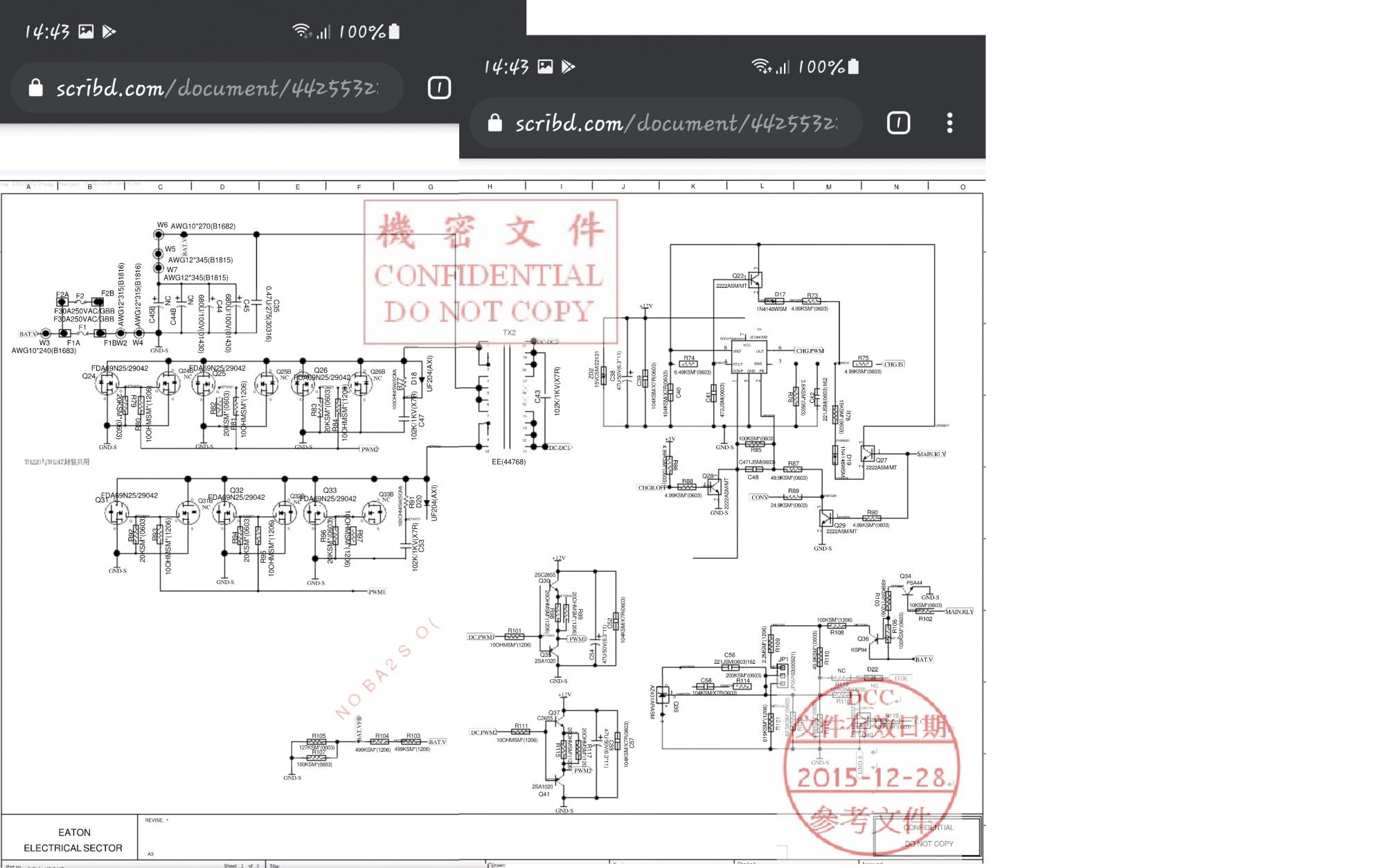Tap battery icon in right status bar
Viewport: 1385px width, 868px height.
pos(854,66)
